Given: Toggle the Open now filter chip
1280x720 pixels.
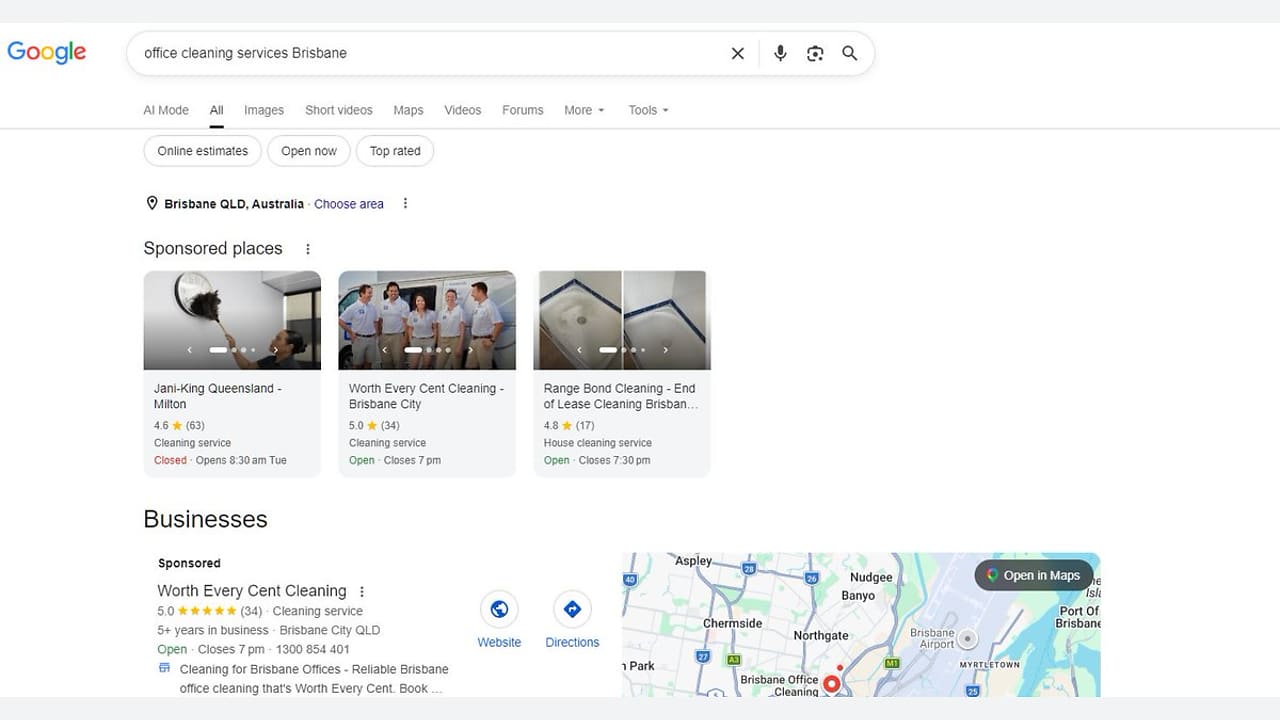Looking at the screenshot, I should point(309,151).
